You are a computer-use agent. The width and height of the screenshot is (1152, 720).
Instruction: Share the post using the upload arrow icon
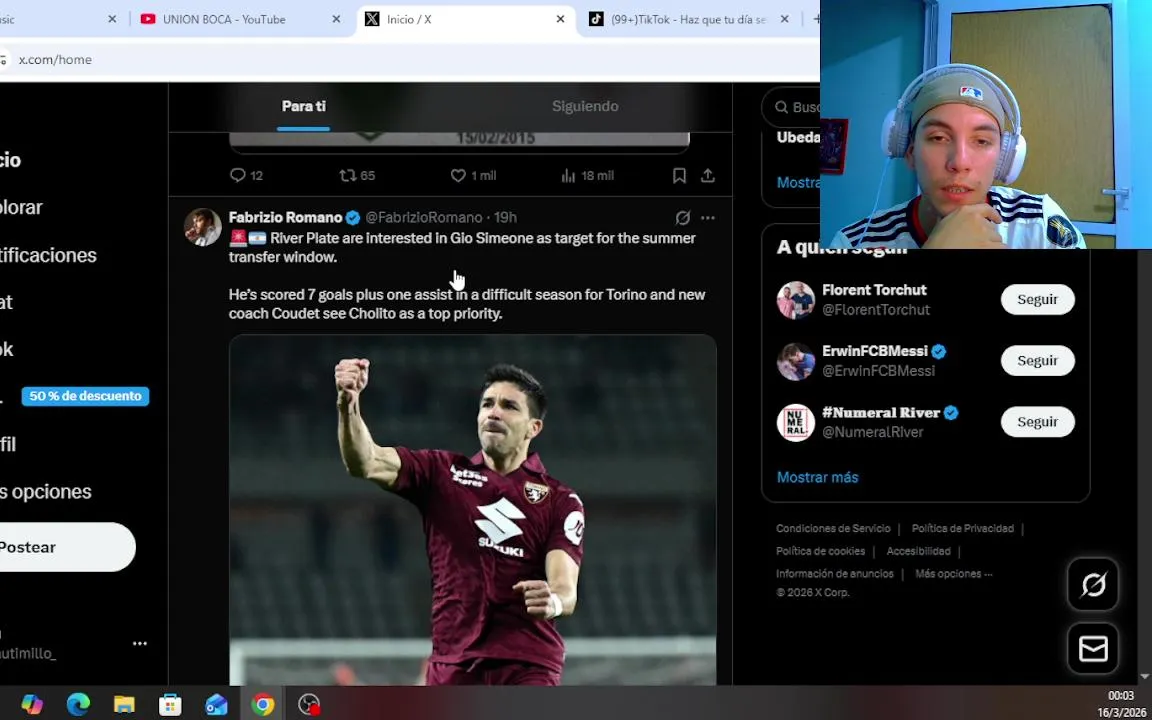pos(708,176)
